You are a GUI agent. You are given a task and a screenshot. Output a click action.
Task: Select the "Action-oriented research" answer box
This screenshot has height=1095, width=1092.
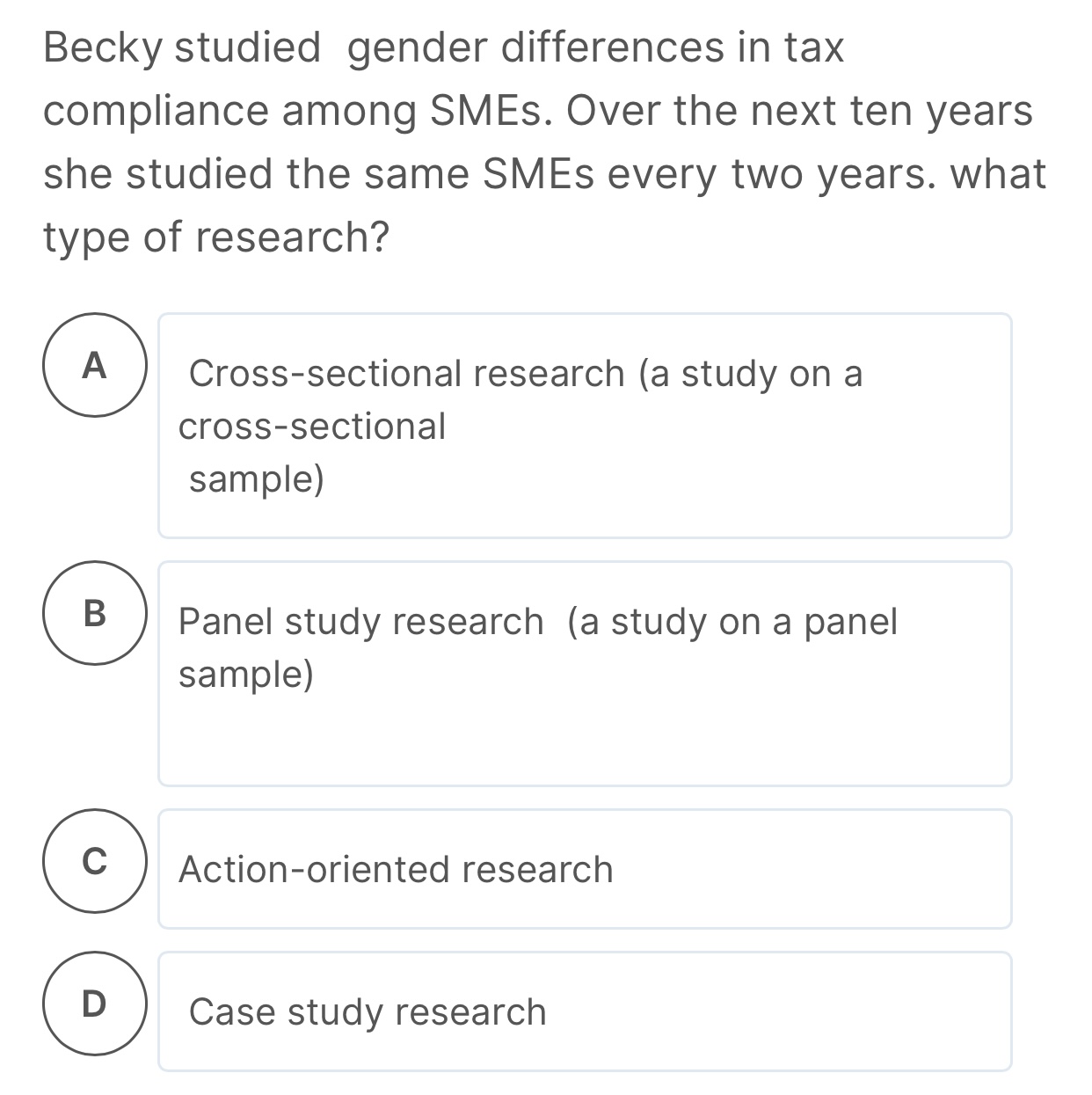585,869
